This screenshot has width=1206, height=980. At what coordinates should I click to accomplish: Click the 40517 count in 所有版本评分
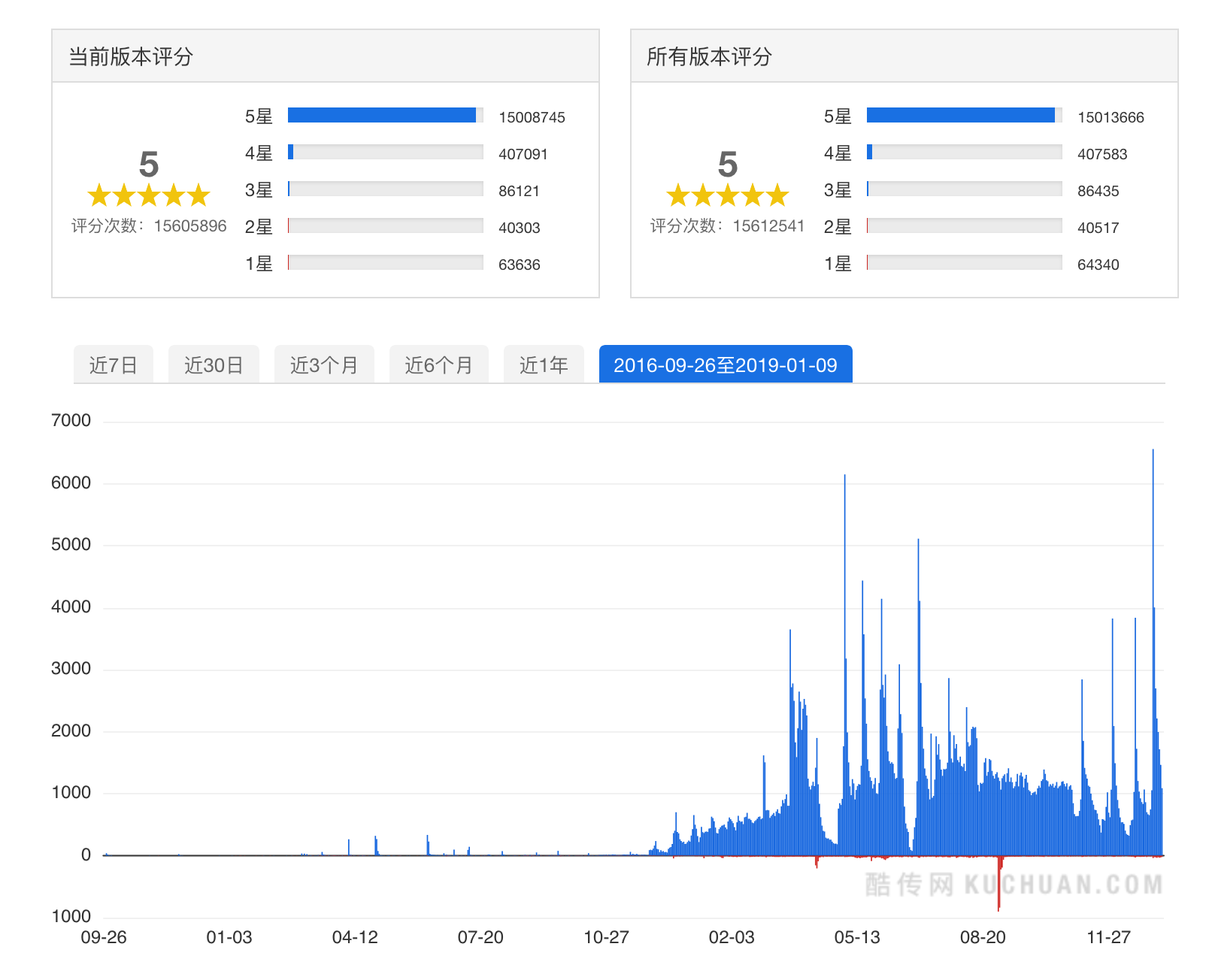1098,228
